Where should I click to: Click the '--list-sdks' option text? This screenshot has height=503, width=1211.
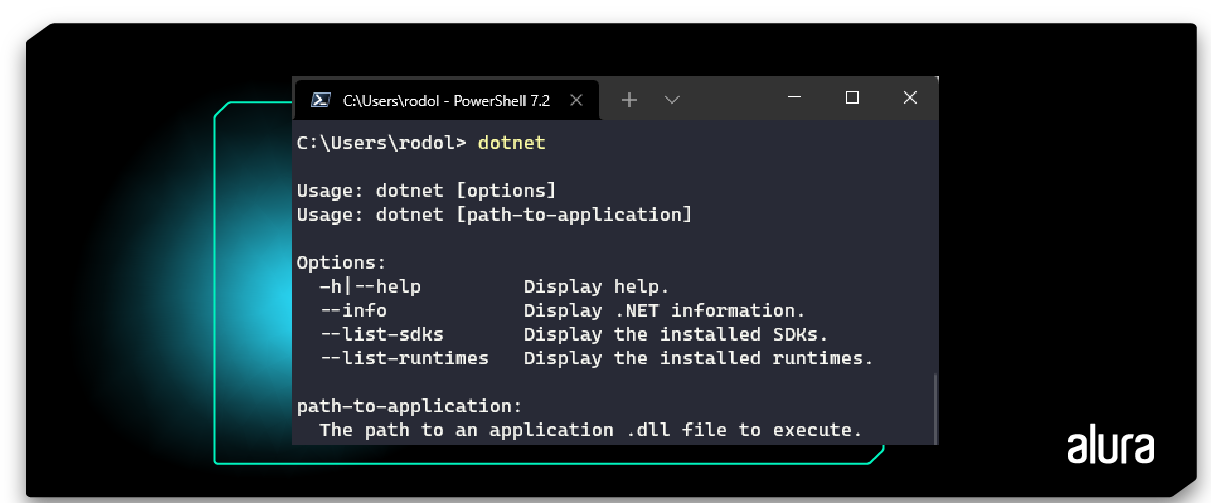(x=381, y=335)
